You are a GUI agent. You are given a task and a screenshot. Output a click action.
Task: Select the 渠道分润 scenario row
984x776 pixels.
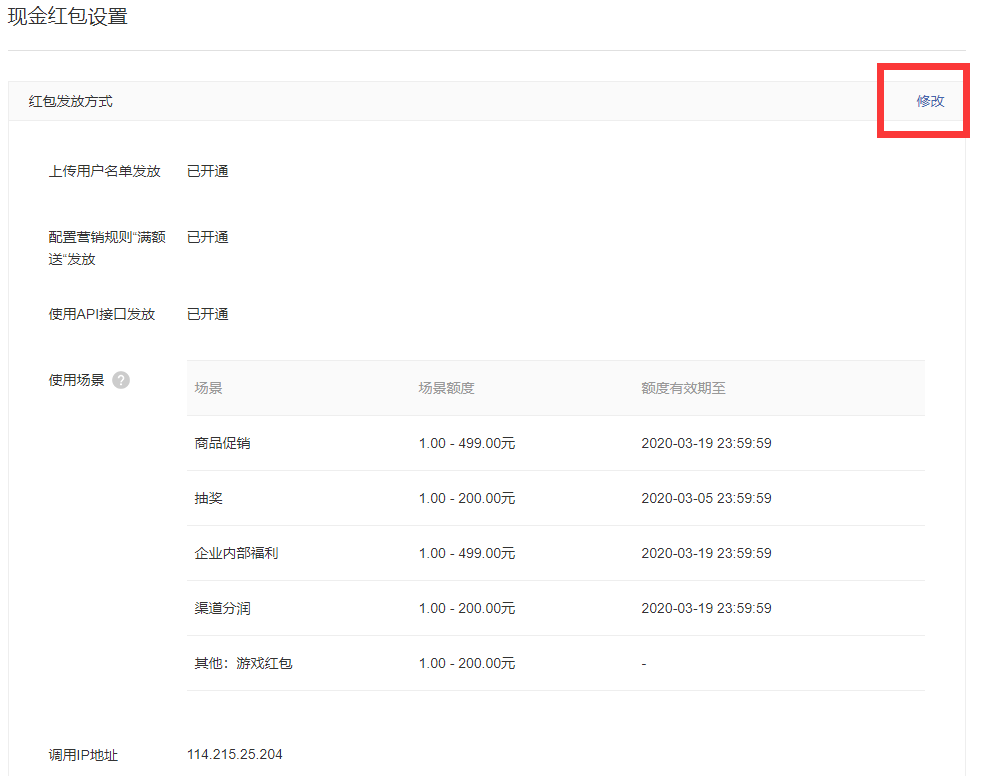[x=223, y=608]
